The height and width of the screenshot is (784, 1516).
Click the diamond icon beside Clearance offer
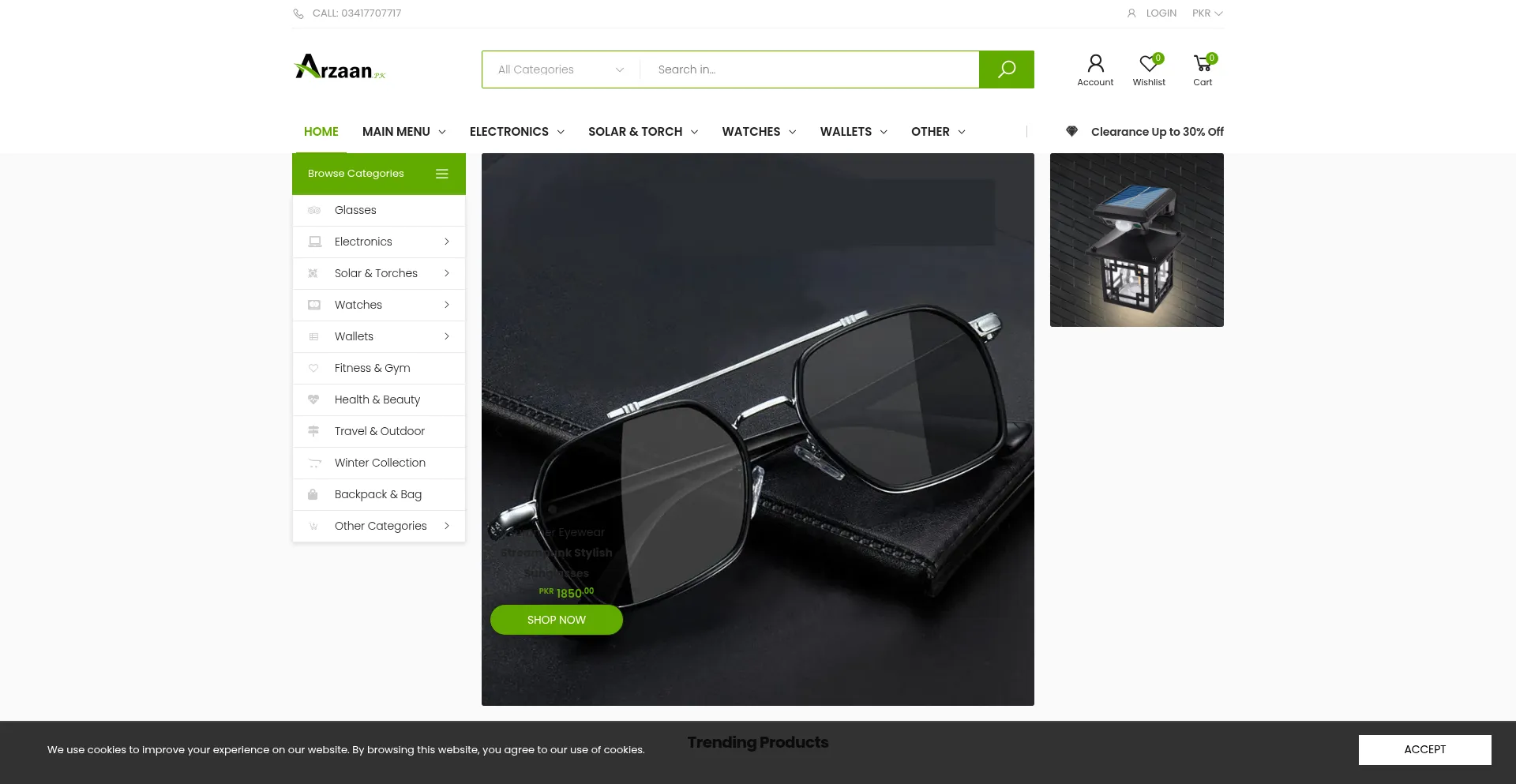pyautogui.click(x=1071, y=132)
